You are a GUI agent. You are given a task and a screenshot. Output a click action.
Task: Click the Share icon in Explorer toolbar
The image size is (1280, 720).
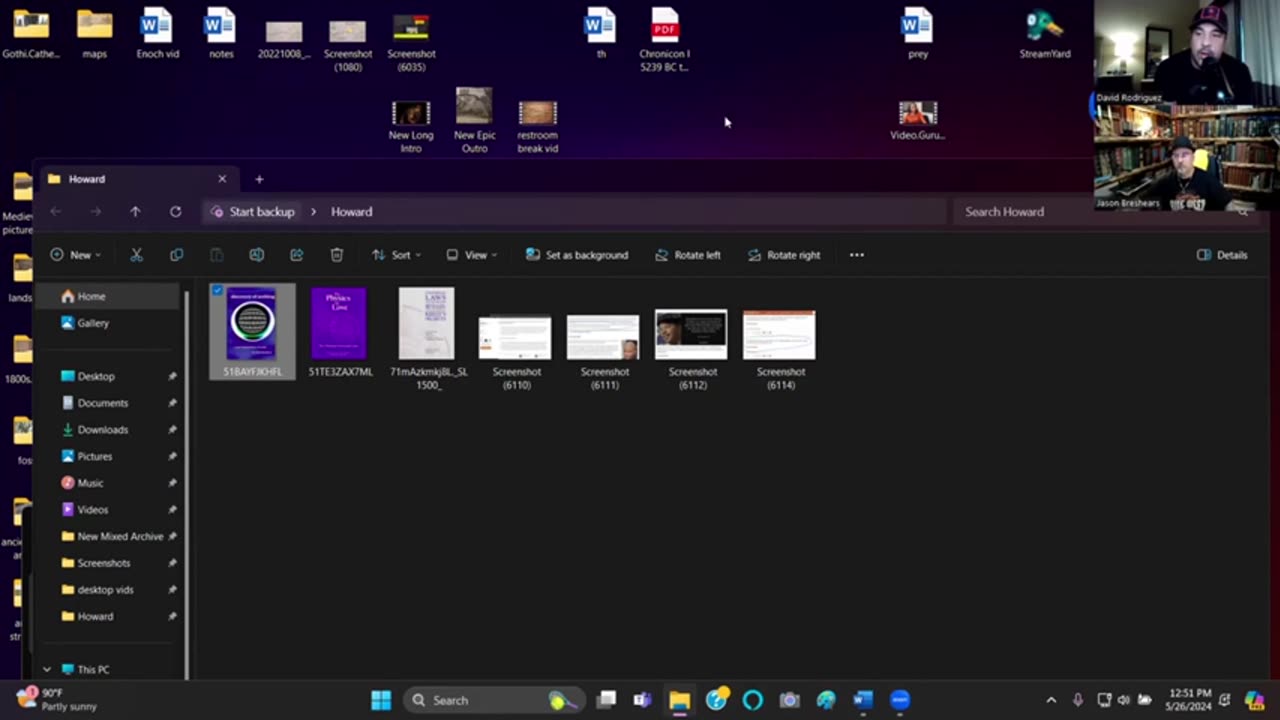point(297,255)
